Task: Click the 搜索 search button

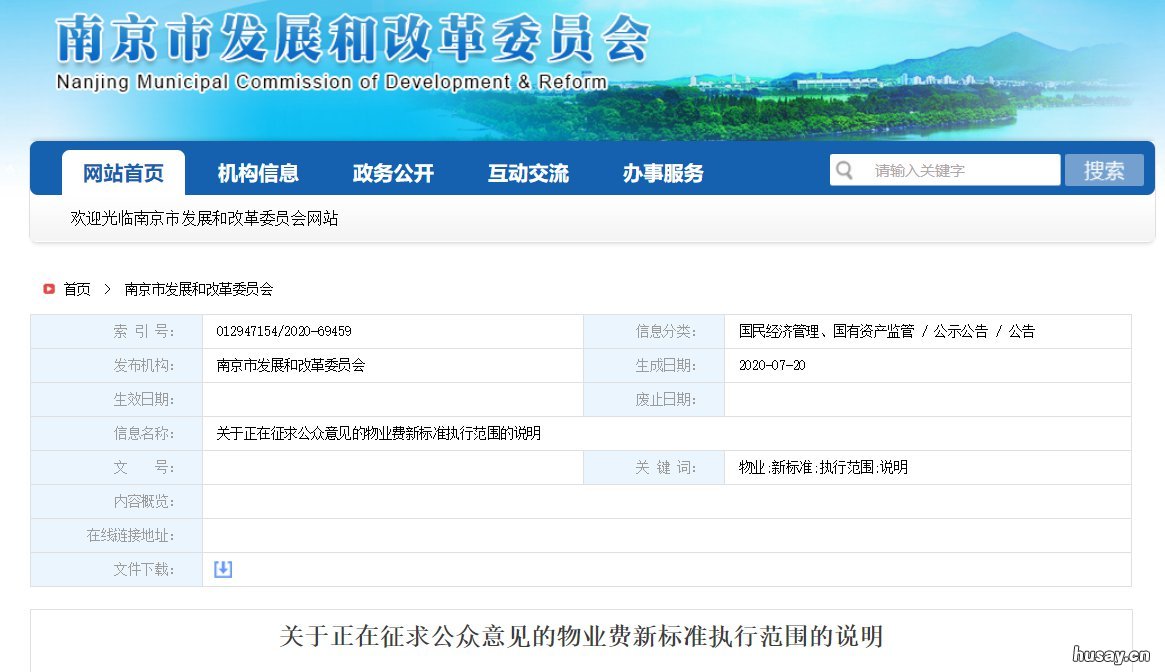Action: pos(1104,169)
